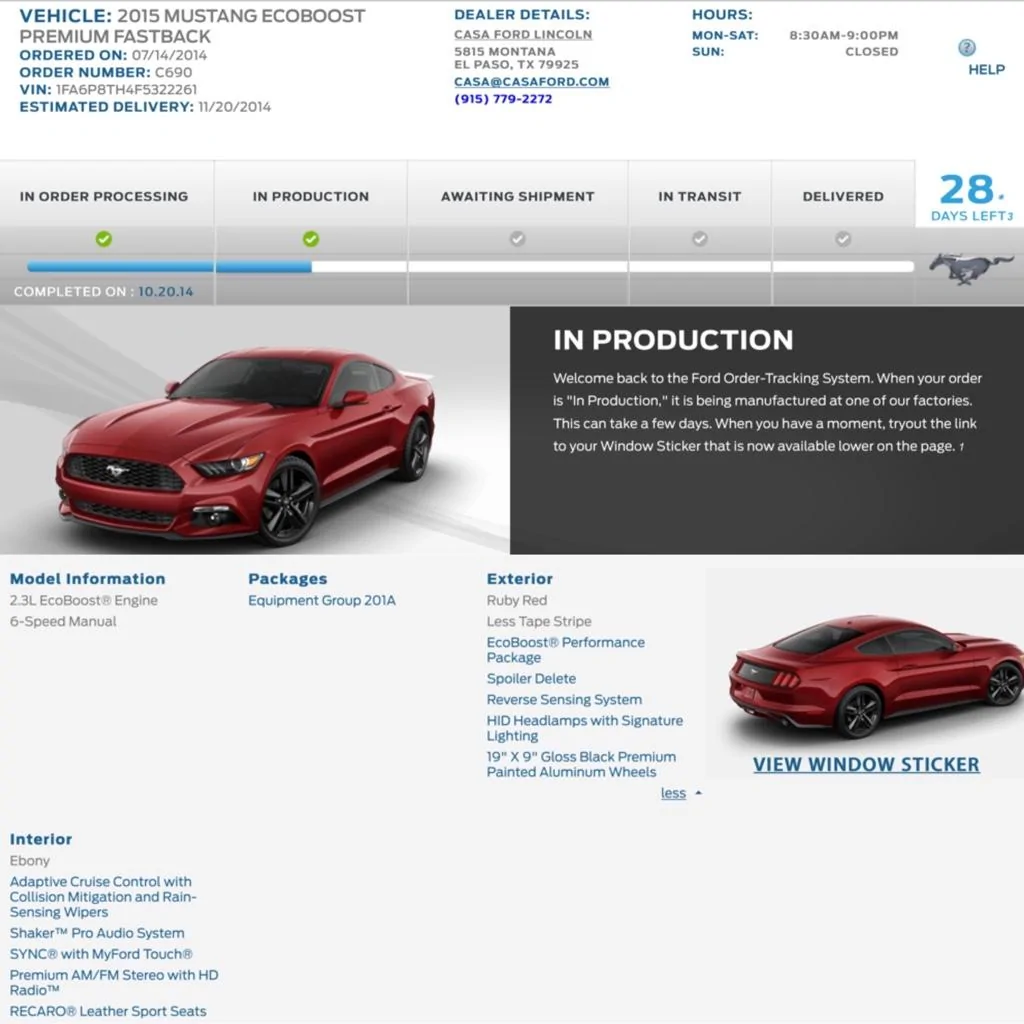Collapse the options list with less link
1024x1024 pixels.
673,793
